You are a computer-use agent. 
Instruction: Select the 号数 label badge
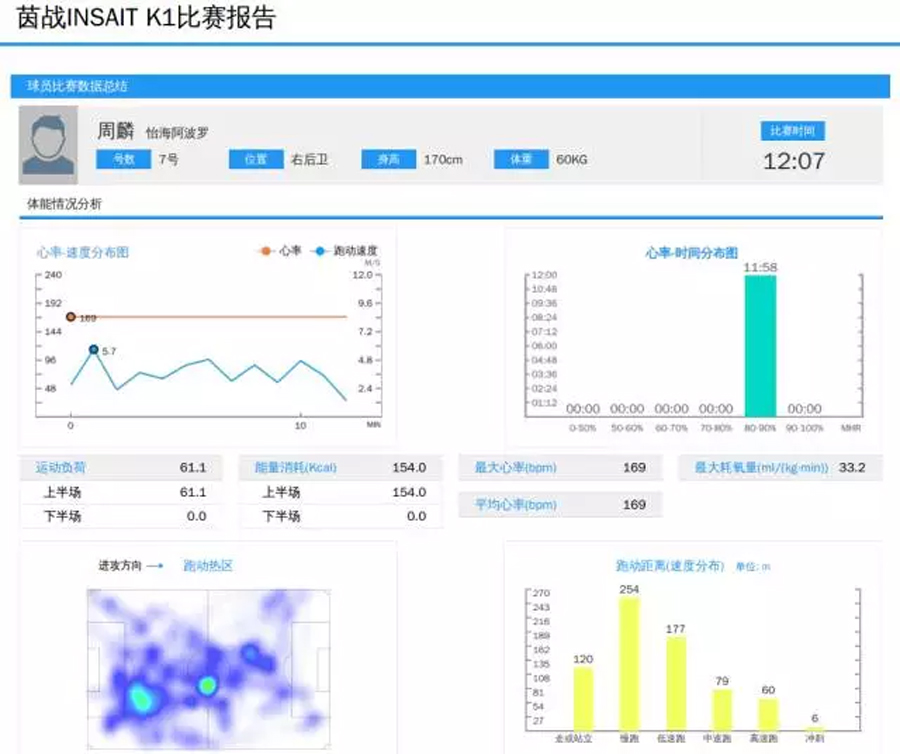(123, 159)
